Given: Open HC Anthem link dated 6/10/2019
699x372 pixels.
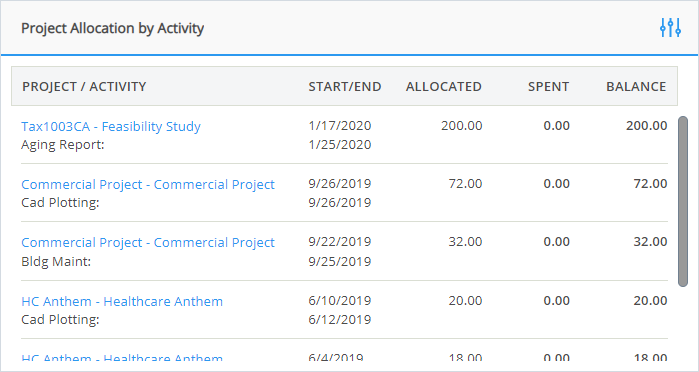Looking at the screenshot, I should click(x=122, y=302).
